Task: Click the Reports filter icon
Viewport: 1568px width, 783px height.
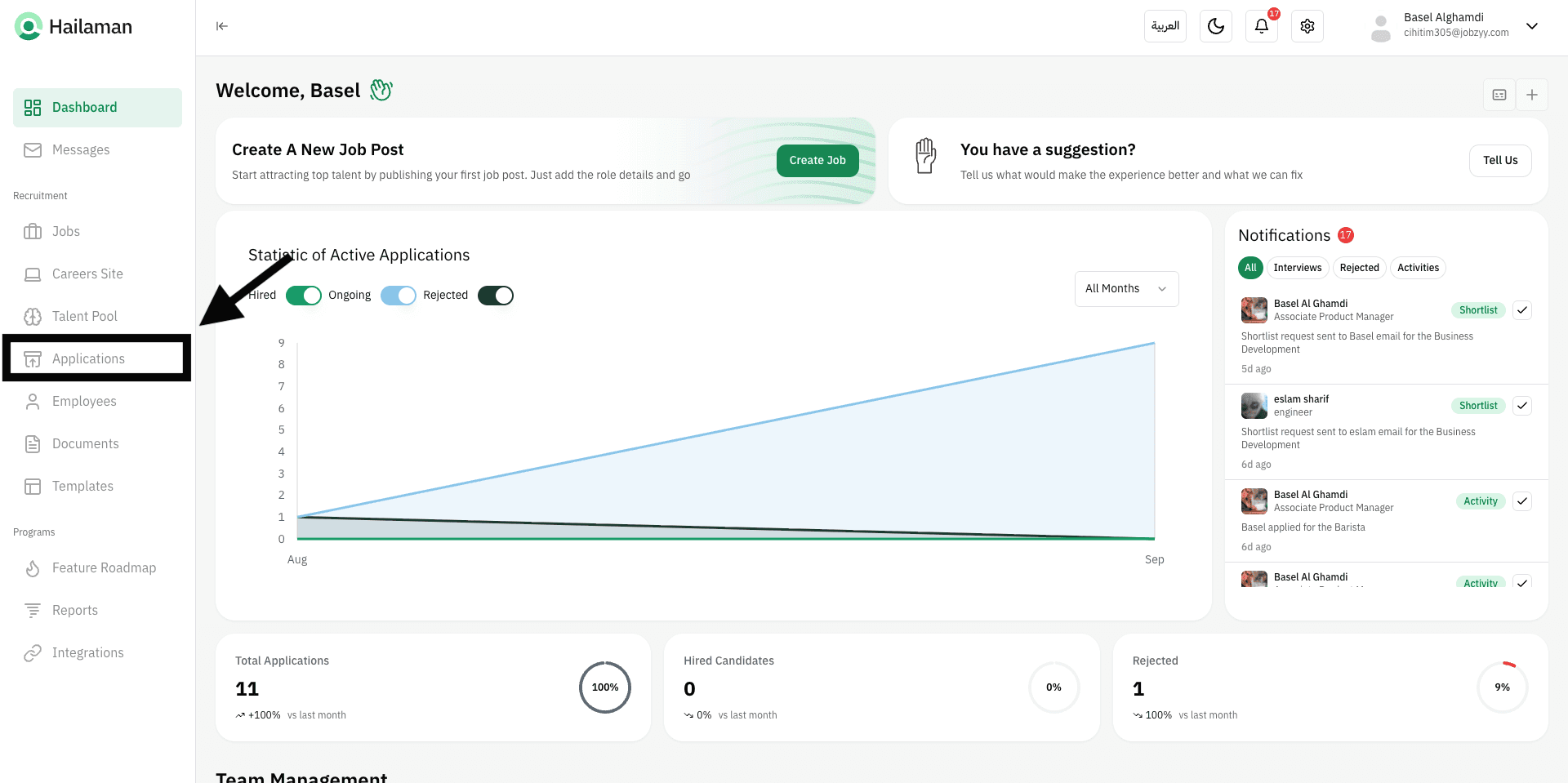Action: tap(33, 611)
